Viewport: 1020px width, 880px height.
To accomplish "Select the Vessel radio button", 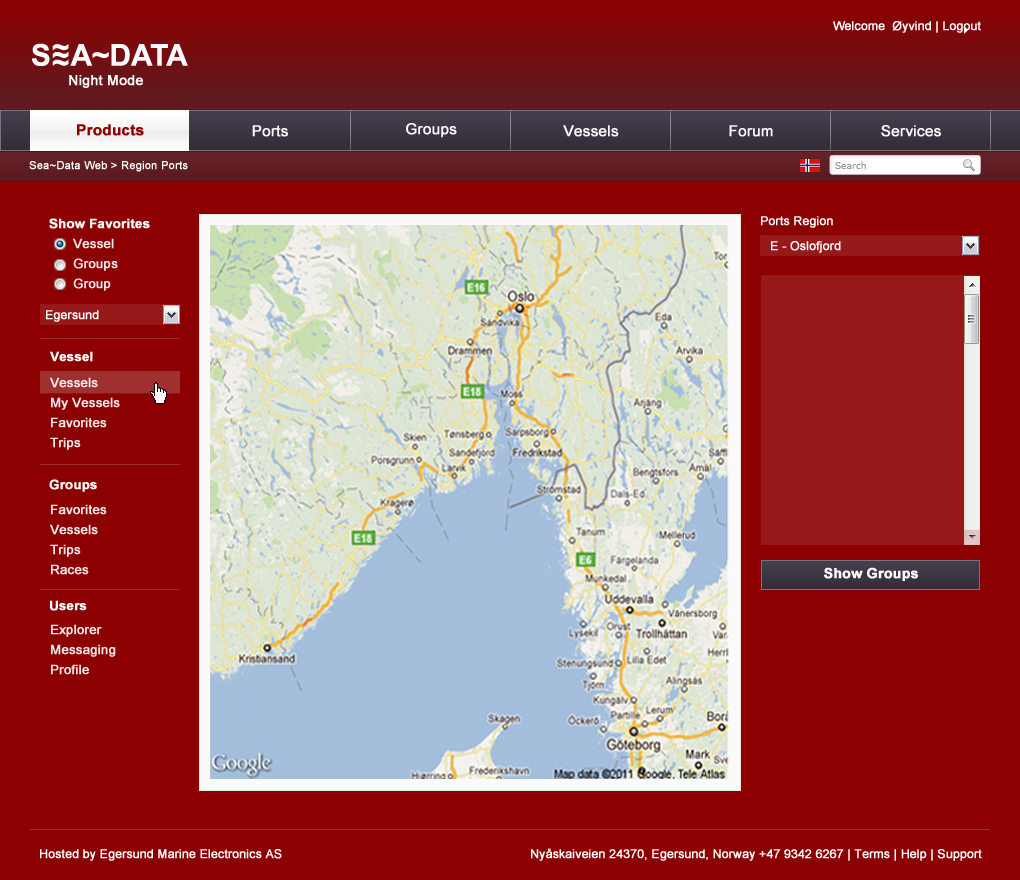I will [x=60, y=244].
